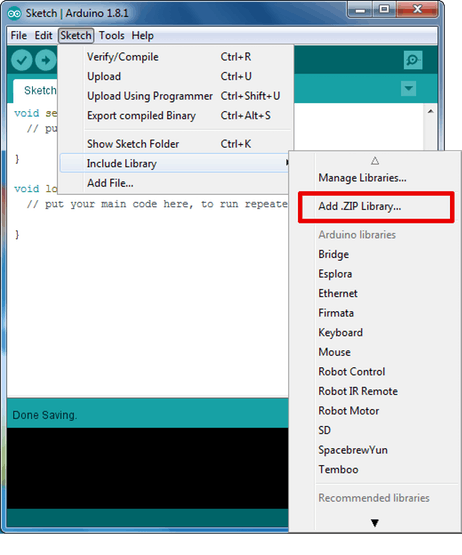
Task: Open the tab options dropdown arrow
Action: point(408,88)
